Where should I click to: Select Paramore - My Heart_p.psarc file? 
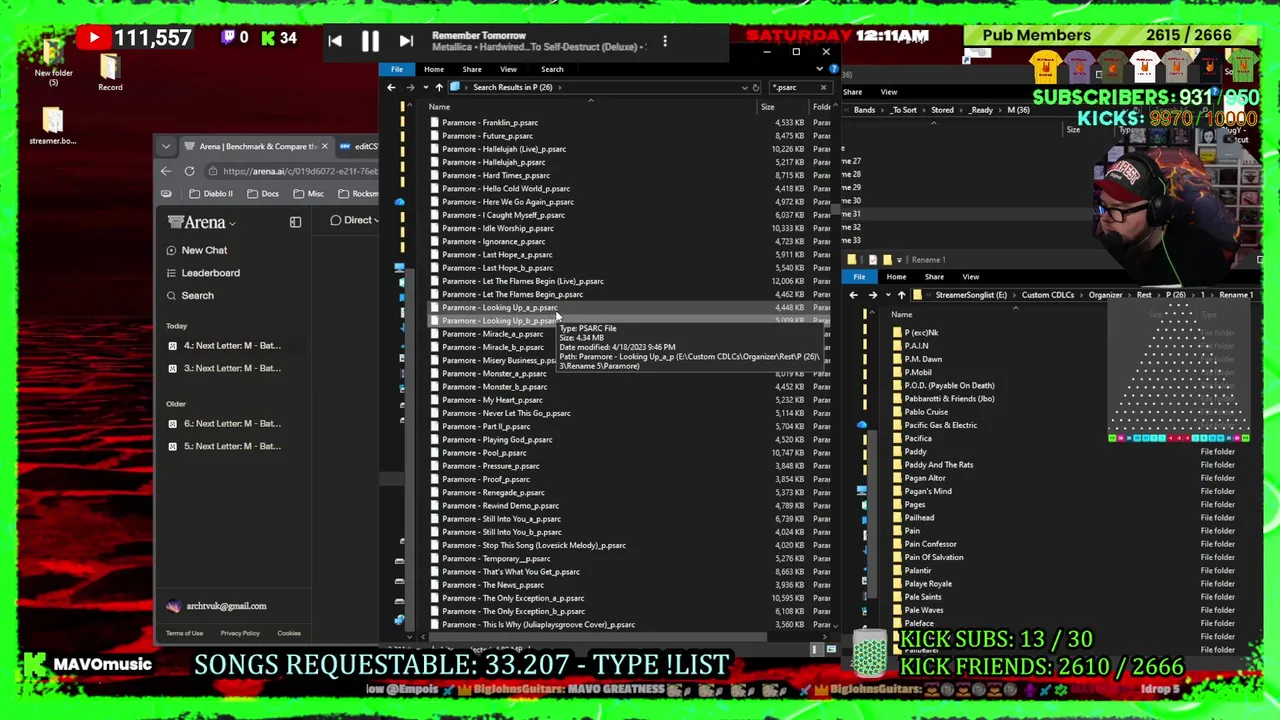(492, 400)
